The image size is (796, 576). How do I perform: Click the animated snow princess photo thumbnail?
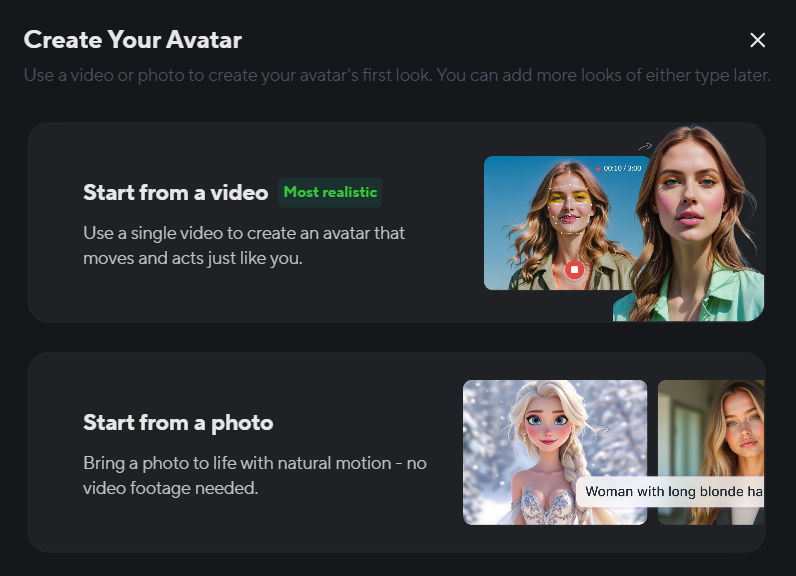click(555, 452)
